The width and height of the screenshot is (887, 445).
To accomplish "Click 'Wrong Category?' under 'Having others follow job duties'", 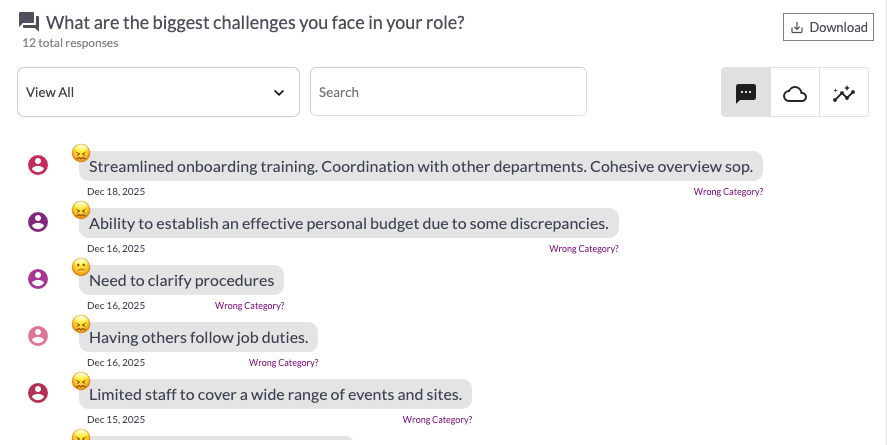I will [x=283, y=362].
